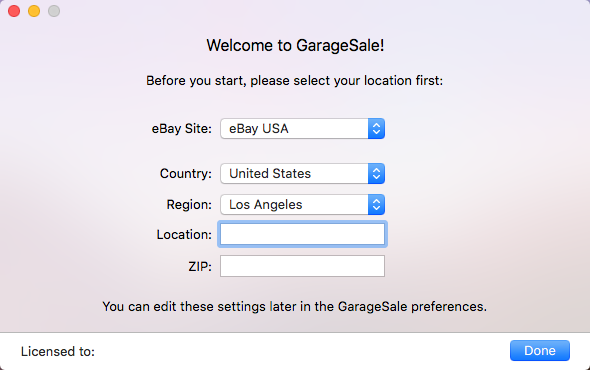The width and height of the screenshot is (590, 370).
Task: Click the 'Location:' field label
Action: 184,234
